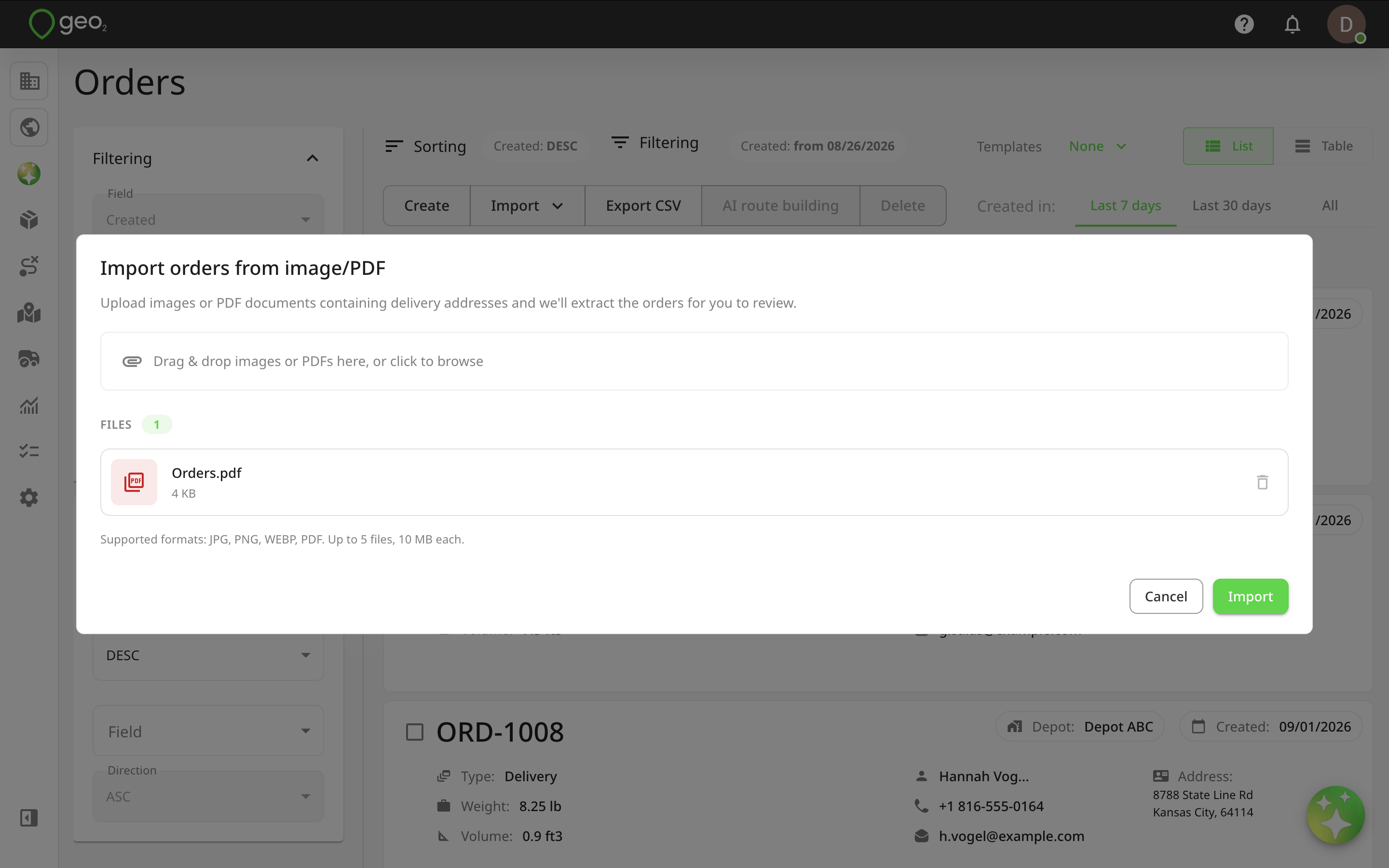Open the packages box sidebar icon
Image resolution: width=1389 pixels, height=868 pixels.
point(29,220)
